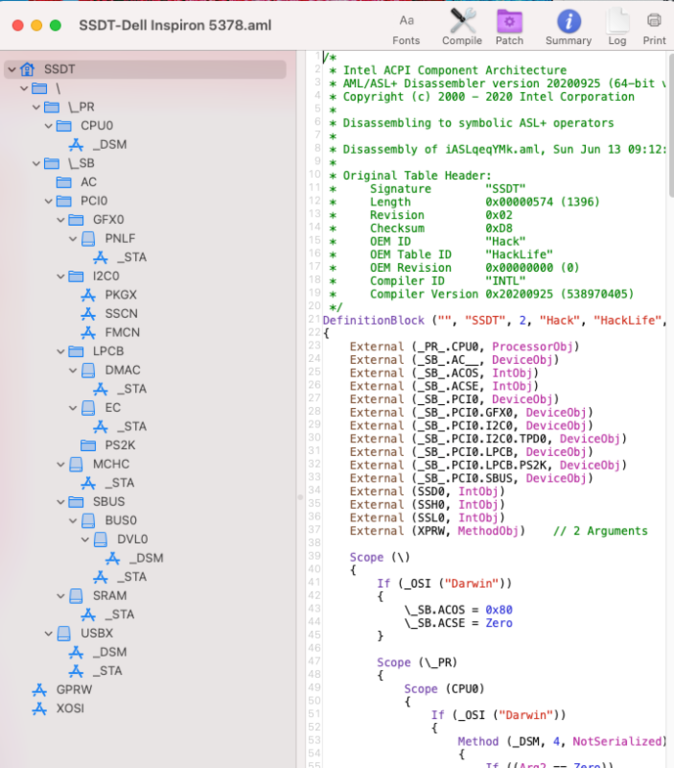Click DefinitionBlock line in code editor
The height and width of the screenshot is (768, 674).
(x=376, y=319)
